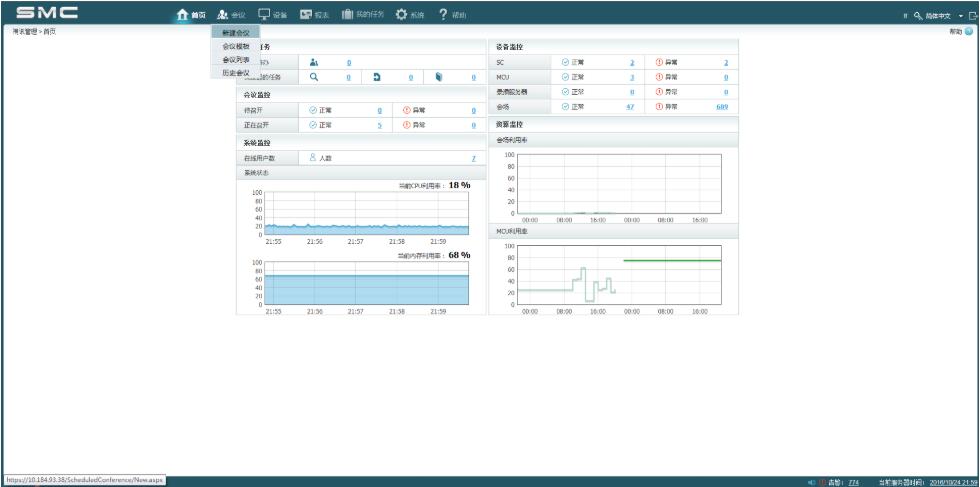This screenshot has width=980, height=487.
Task: Select 新建会议 from the dropdown menu
Action: (x=236, y=33)
